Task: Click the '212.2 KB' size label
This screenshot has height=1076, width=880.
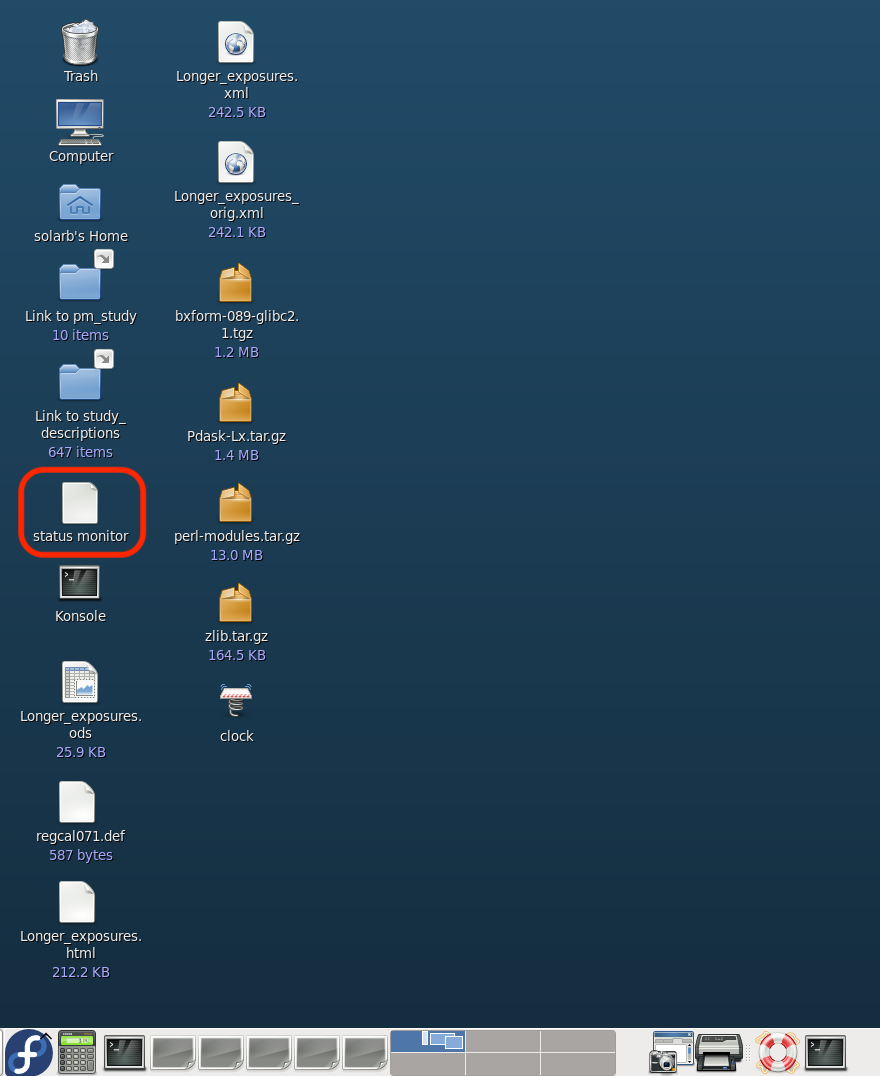Action: (81, 972)
